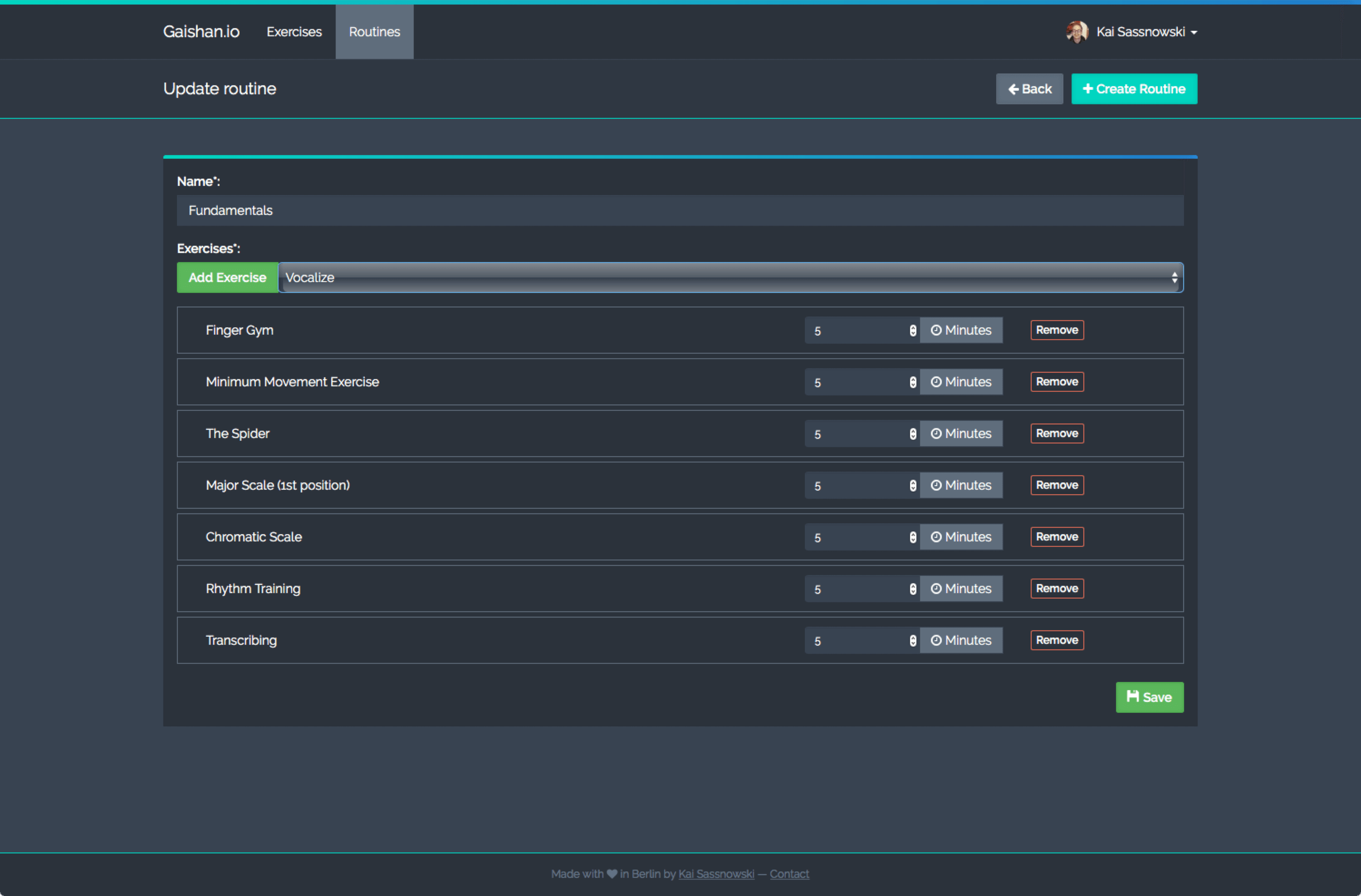Screen dimensions: 1361x896
Task: Remove the Finger Gym exercise
Action: (x=1057, y=330)
